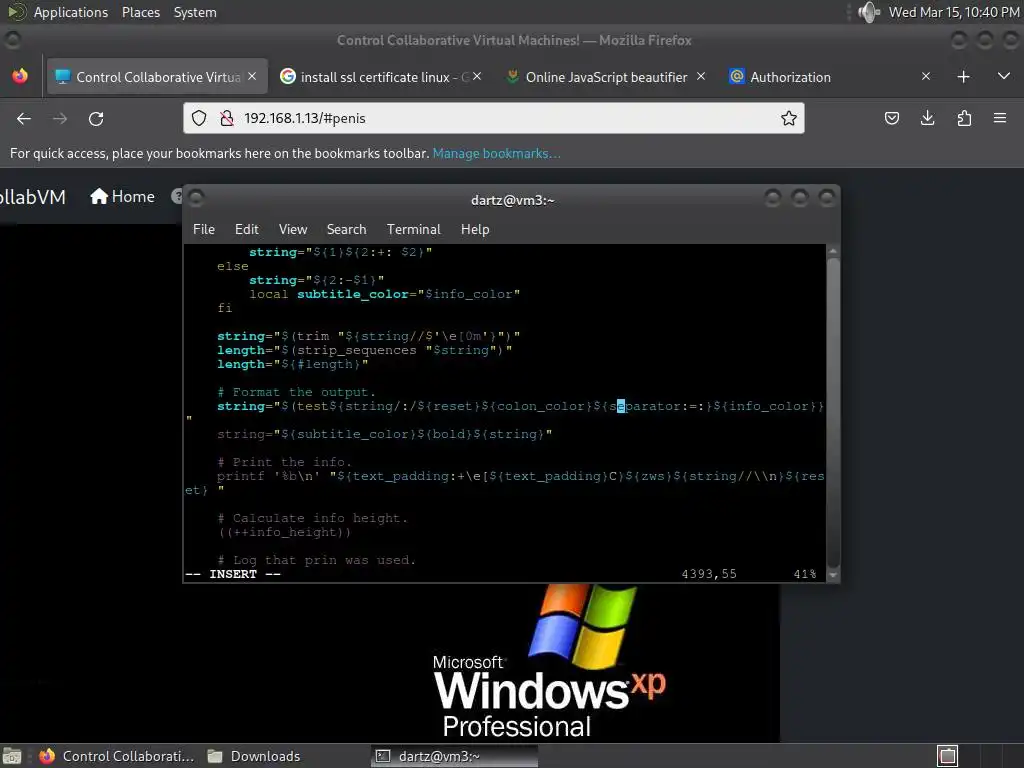1024x768 pixels.
Task: Click the Applications menu logo icon
Action: 16,12
